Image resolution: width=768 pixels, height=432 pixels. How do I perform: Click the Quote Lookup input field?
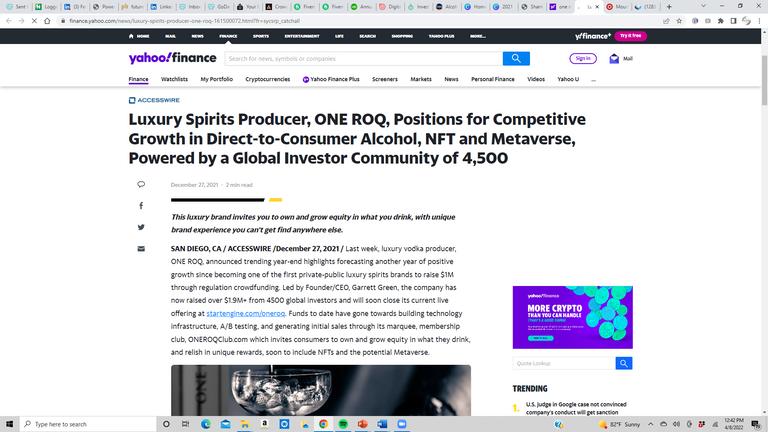[564, 363]
